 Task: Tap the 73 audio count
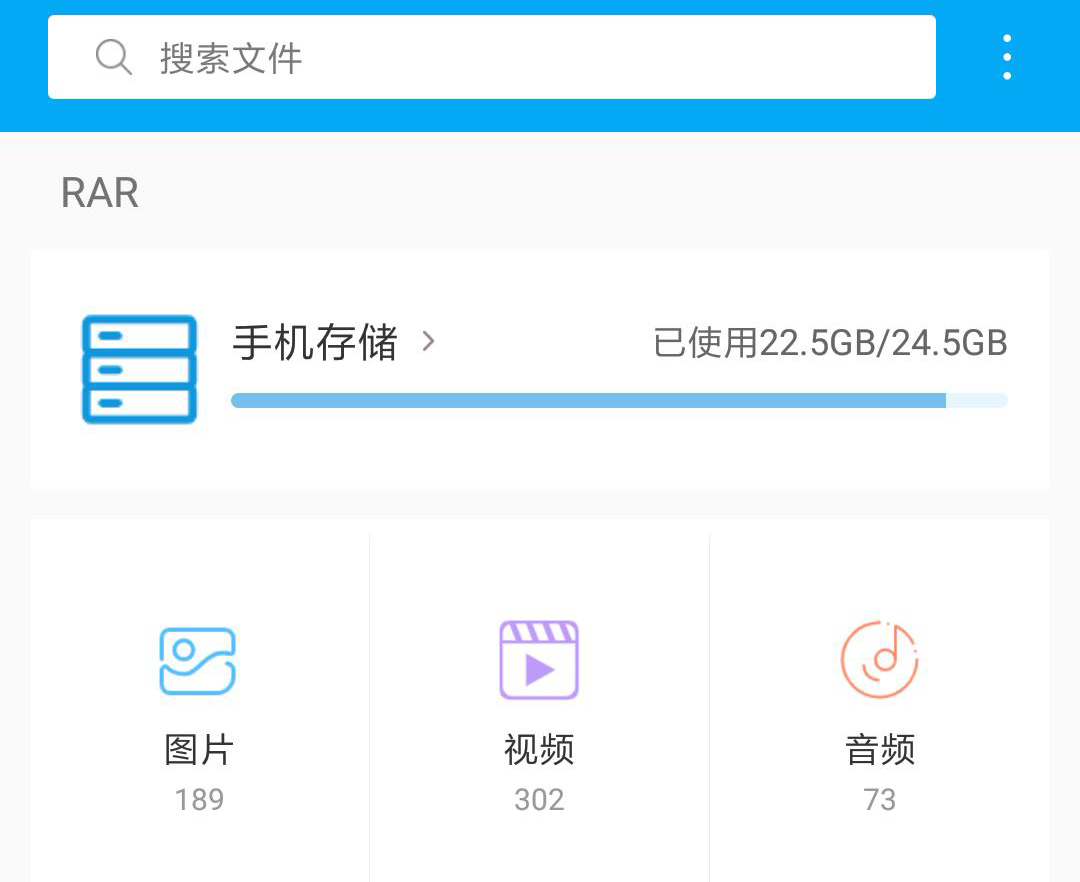879,800
